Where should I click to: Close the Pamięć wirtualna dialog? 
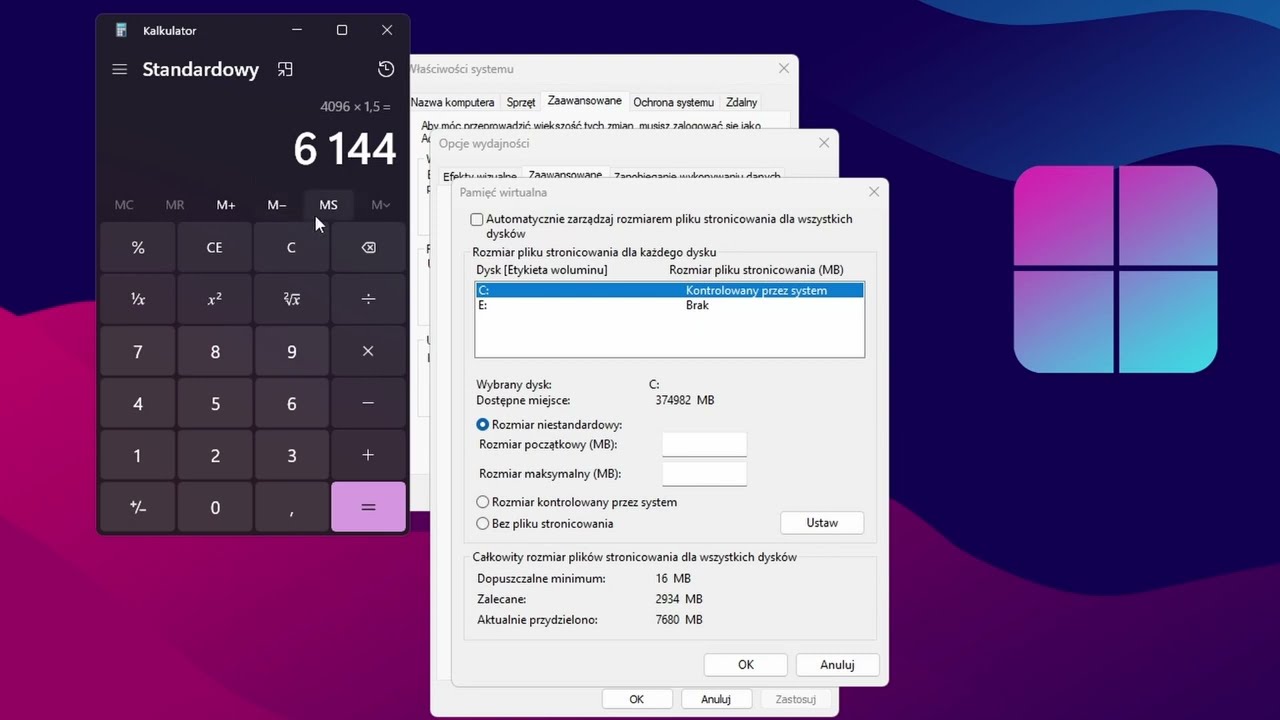pos(874,191)
